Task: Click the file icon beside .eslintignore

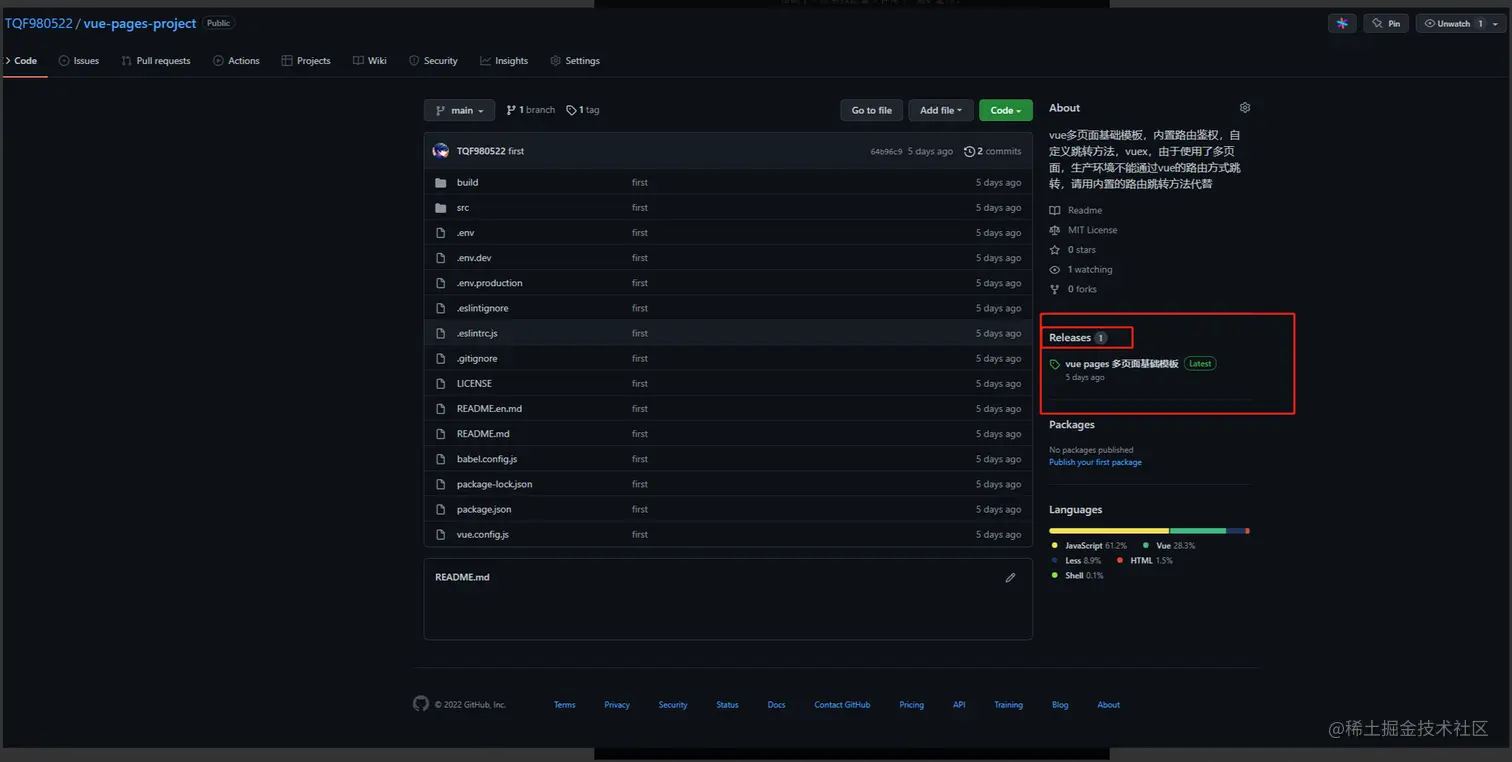Action: [441, 308]
